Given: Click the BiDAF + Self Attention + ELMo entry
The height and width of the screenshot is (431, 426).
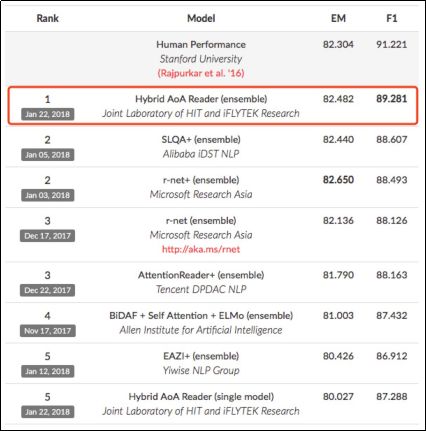Looking at the screenshot, I should click(201, 316).
